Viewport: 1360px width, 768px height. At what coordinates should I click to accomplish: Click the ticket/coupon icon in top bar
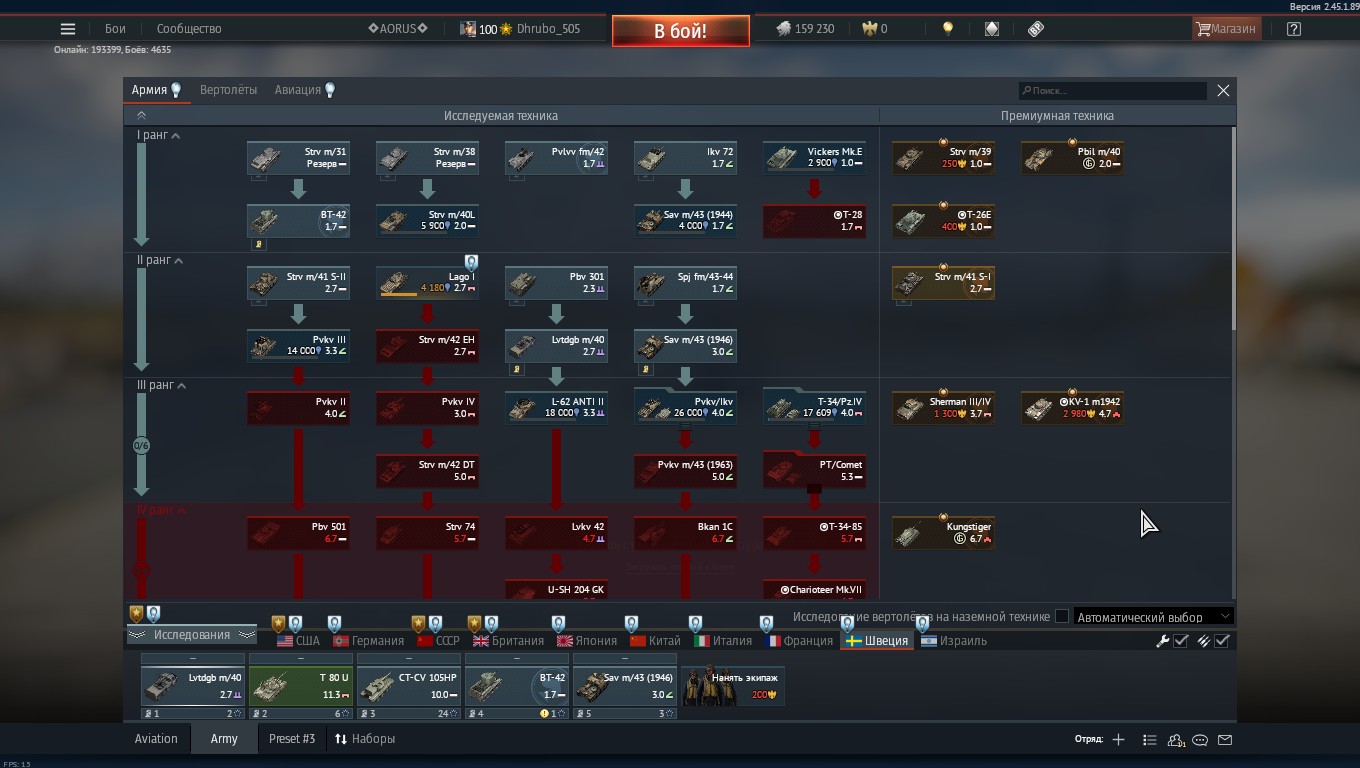click(x=1036, y=29)
